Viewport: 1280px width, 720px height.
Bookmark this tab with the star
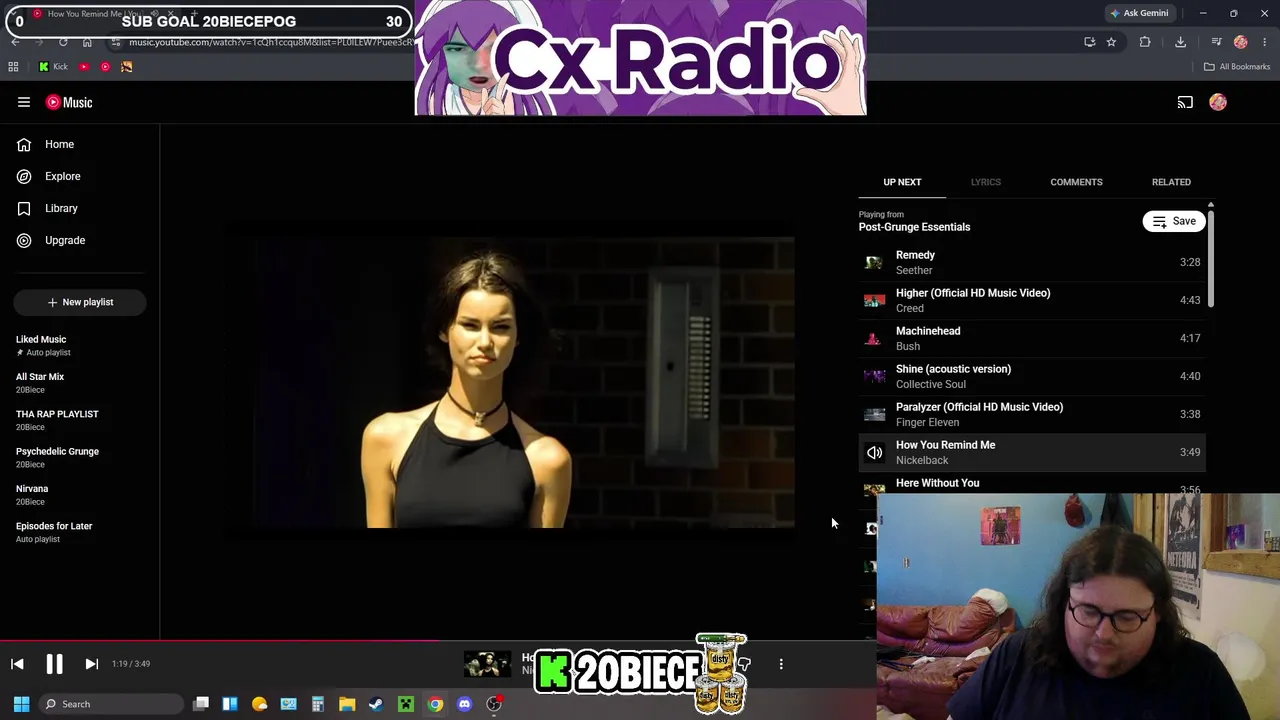1111,42
